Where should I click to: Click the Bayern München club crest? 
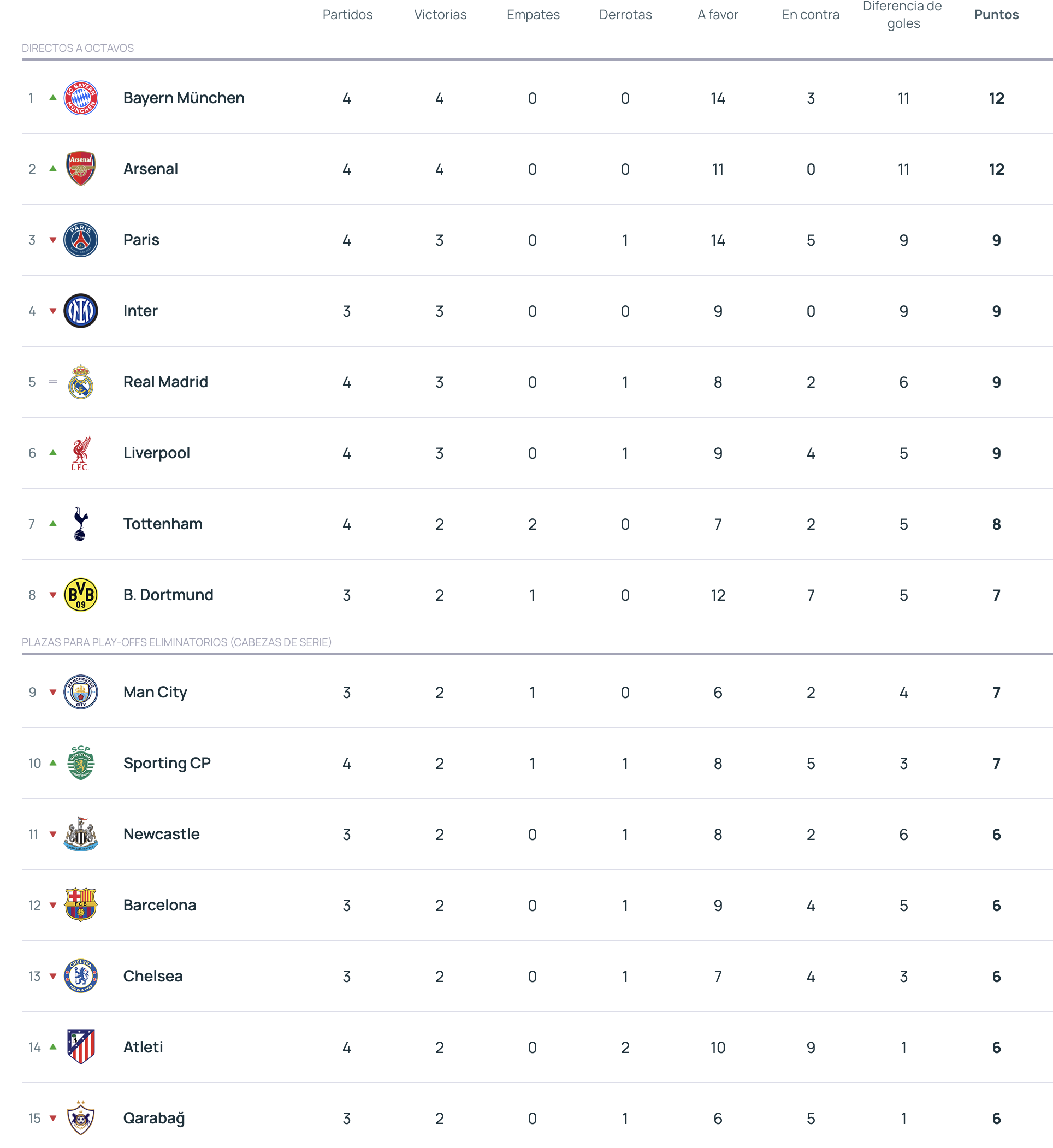click(x=81, y=98)
